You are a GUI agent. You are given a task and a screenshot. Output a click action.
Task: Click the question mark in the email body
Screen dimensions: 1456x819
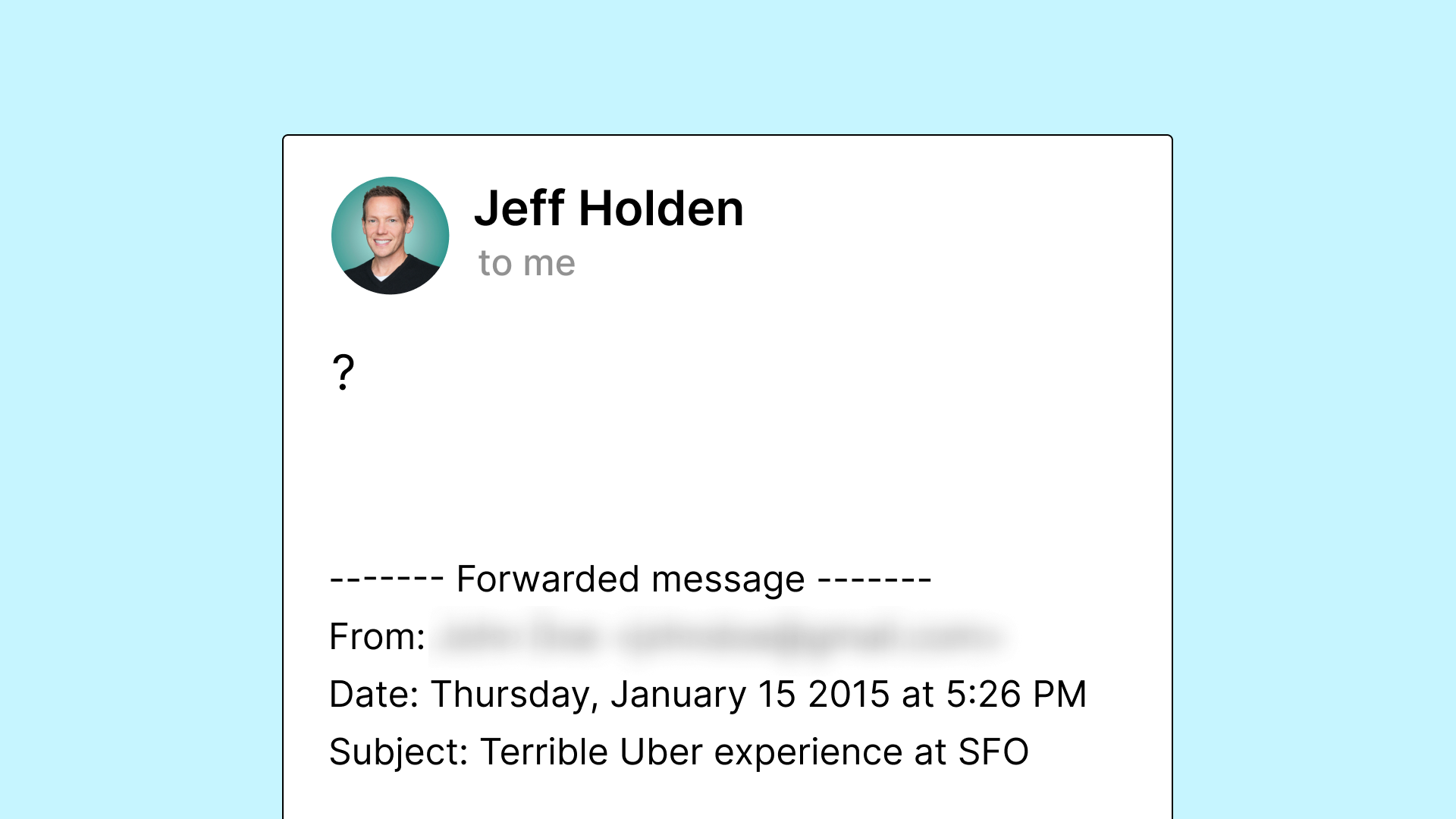click(x=344, y=372)
